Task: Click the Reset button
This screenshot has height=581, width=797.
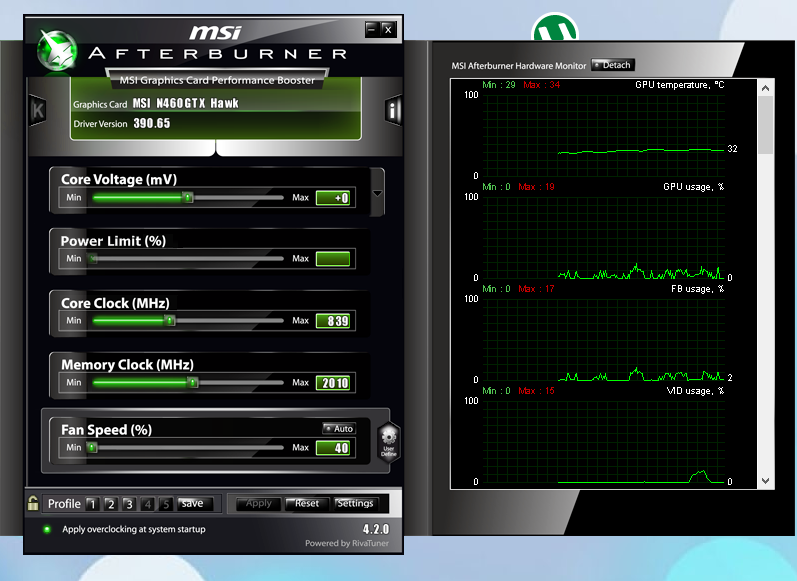Action: point(307,503)
